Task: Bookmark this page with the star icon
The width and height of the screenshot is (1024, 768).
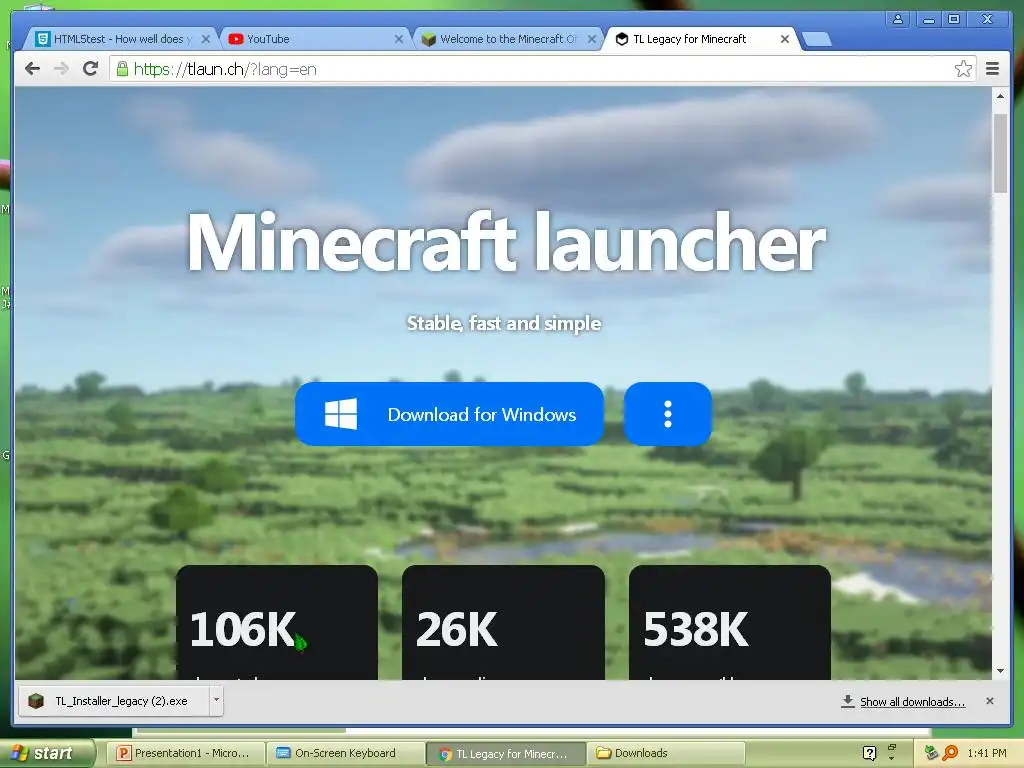Action: tap(963, 69)
